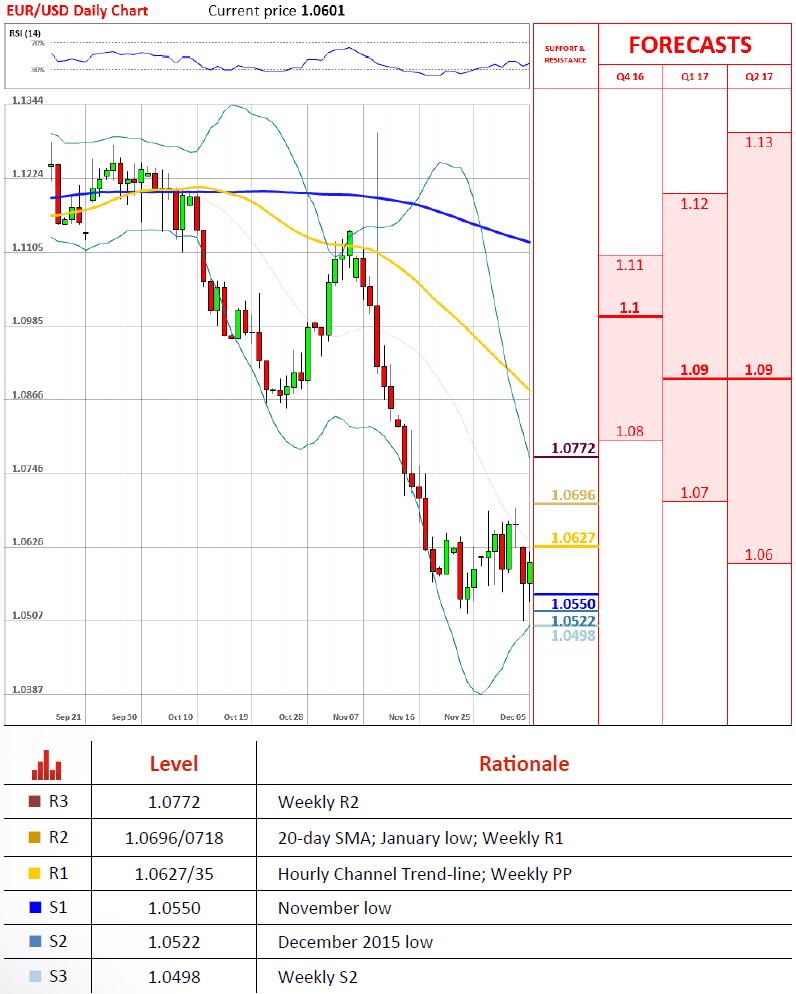Select the Q2 17 column header
This screenshot has height=994, width=796.
point(759,77)
